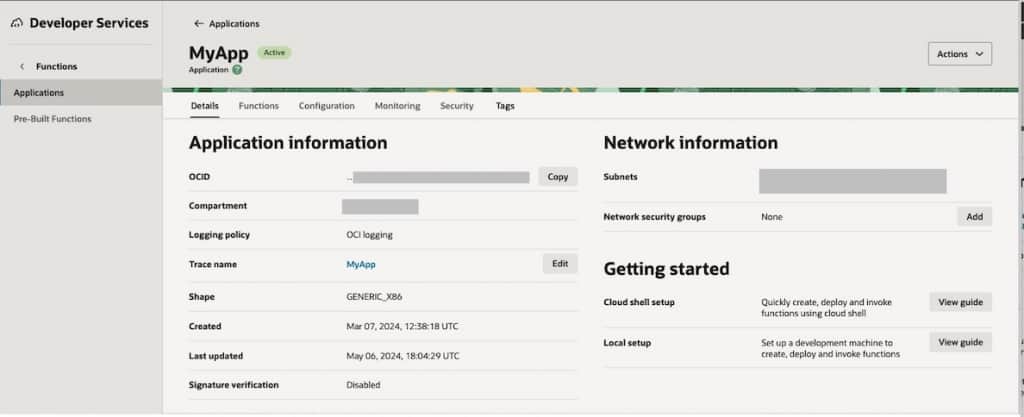Screen dimensions: 1024x417
Task: Select the Details tab
Action: click(x=204, y=106)
